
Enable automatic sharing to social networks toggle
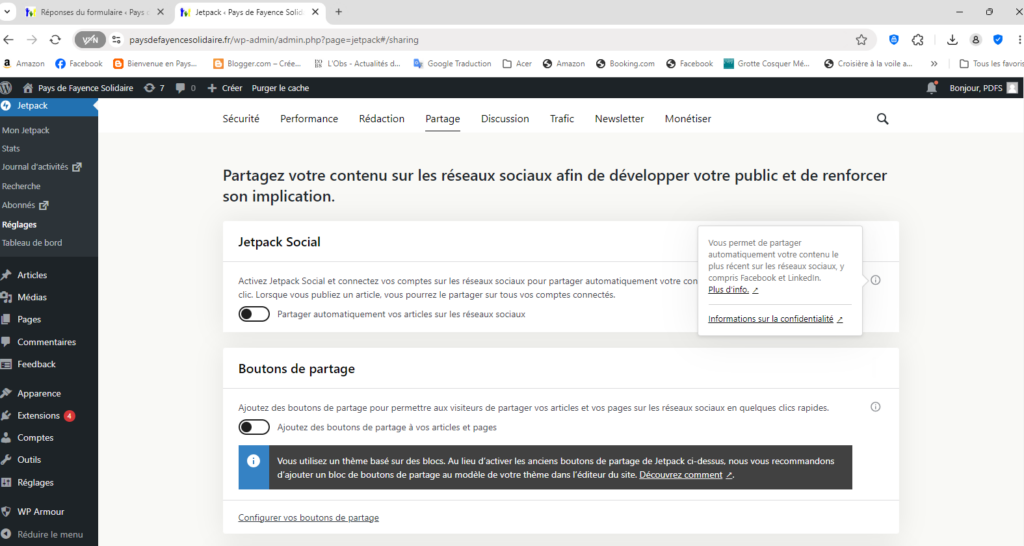[254, 314]
